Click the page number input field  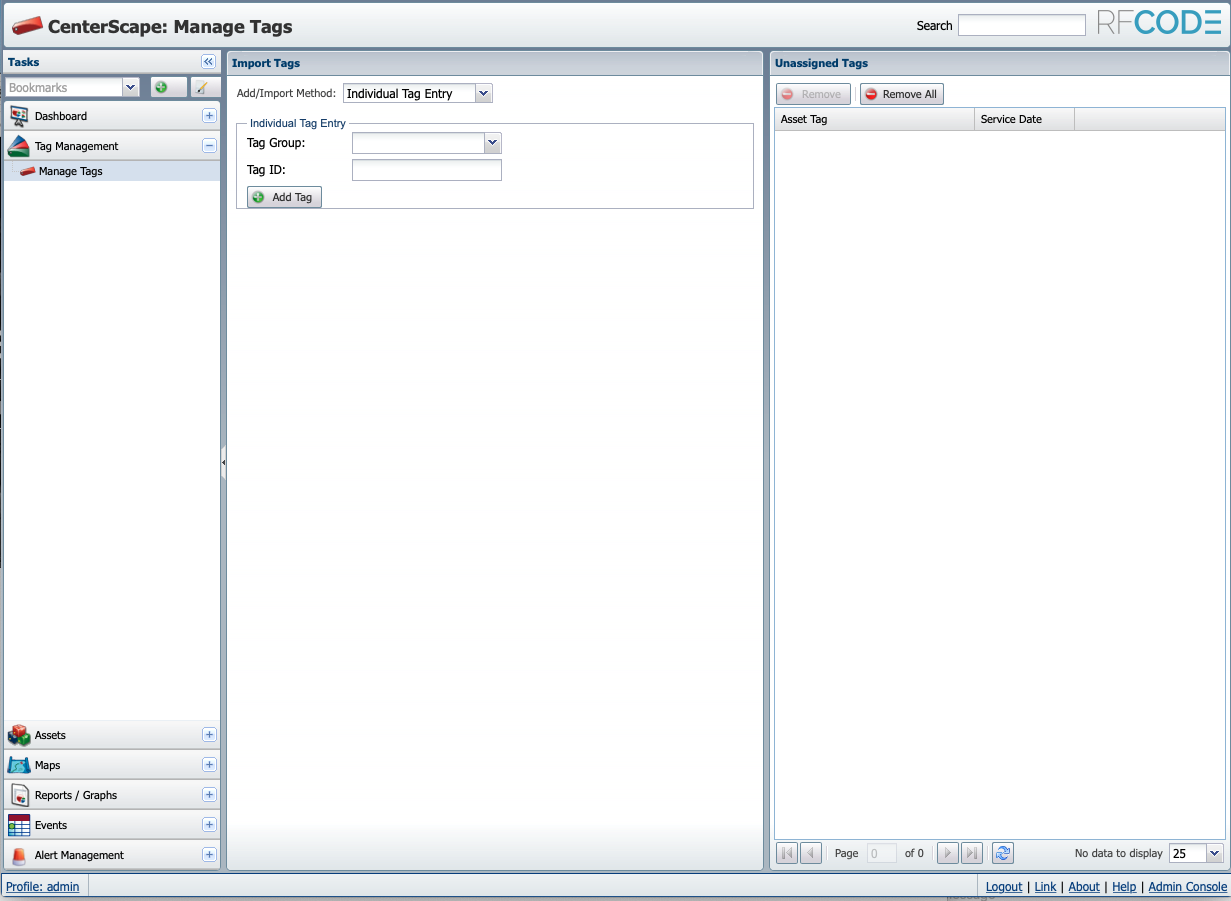coord(881,853)
